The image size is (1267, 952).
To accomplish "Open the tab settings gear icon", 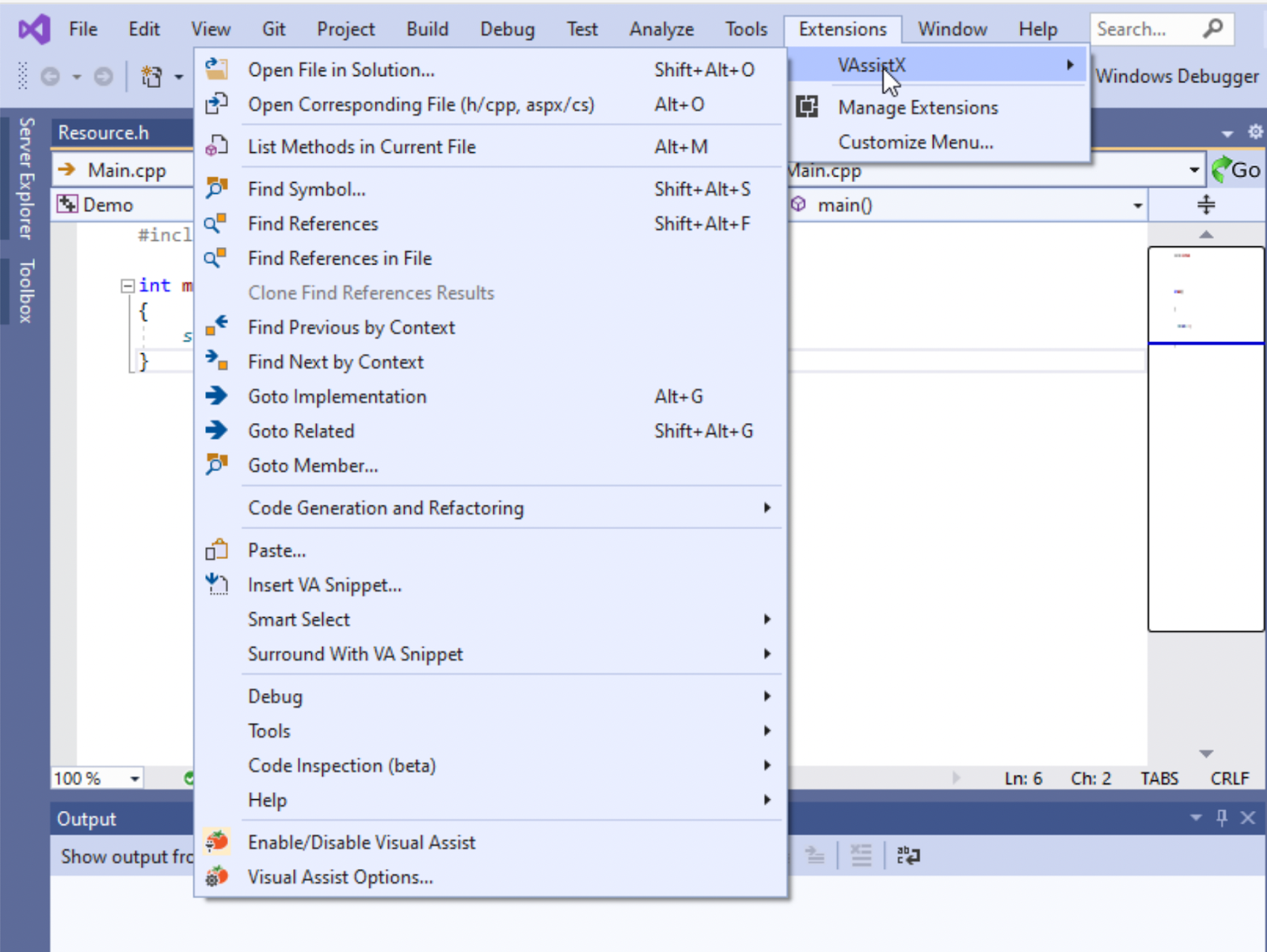I will tap(1255, 131).
